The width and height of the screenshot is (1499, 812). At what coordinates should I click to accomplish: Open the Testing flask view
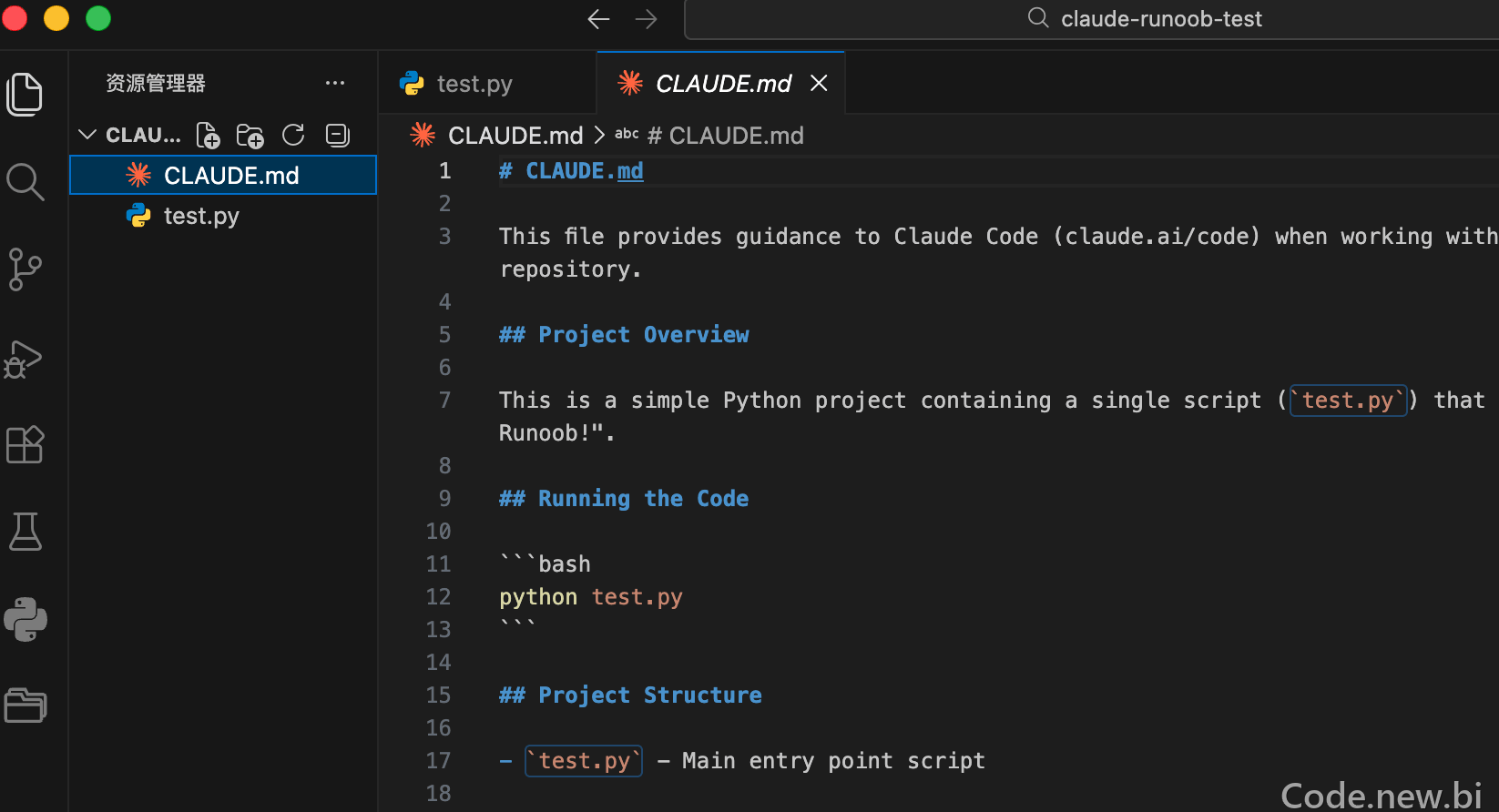click(x=25, y=532)
